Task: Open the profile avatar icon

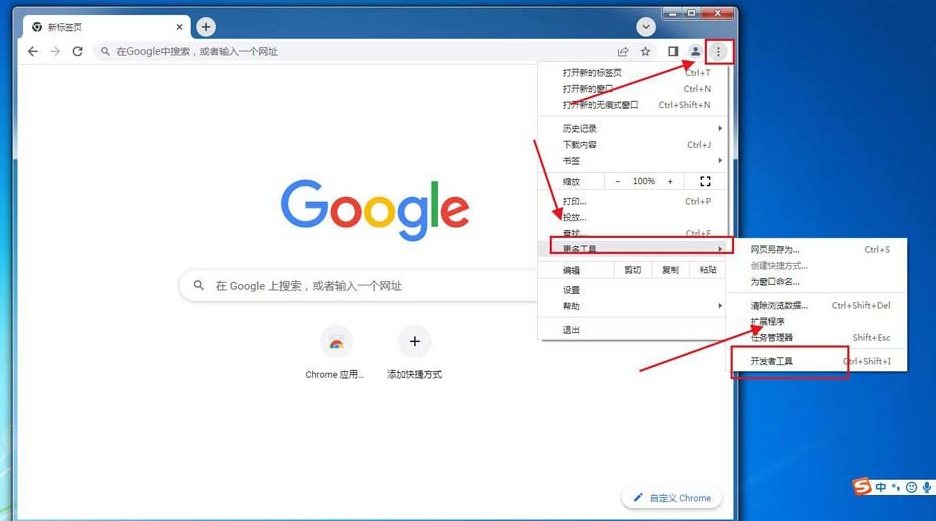Action: coord(696,51)
